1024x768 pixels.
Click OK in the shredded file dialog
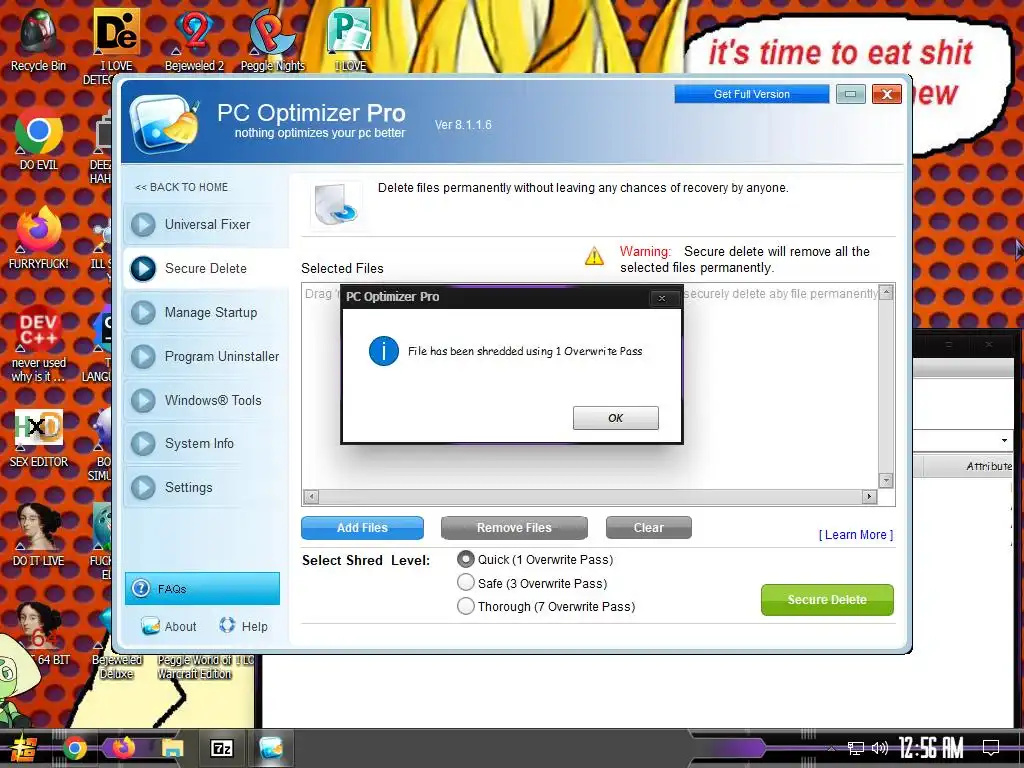pos(615,418)
